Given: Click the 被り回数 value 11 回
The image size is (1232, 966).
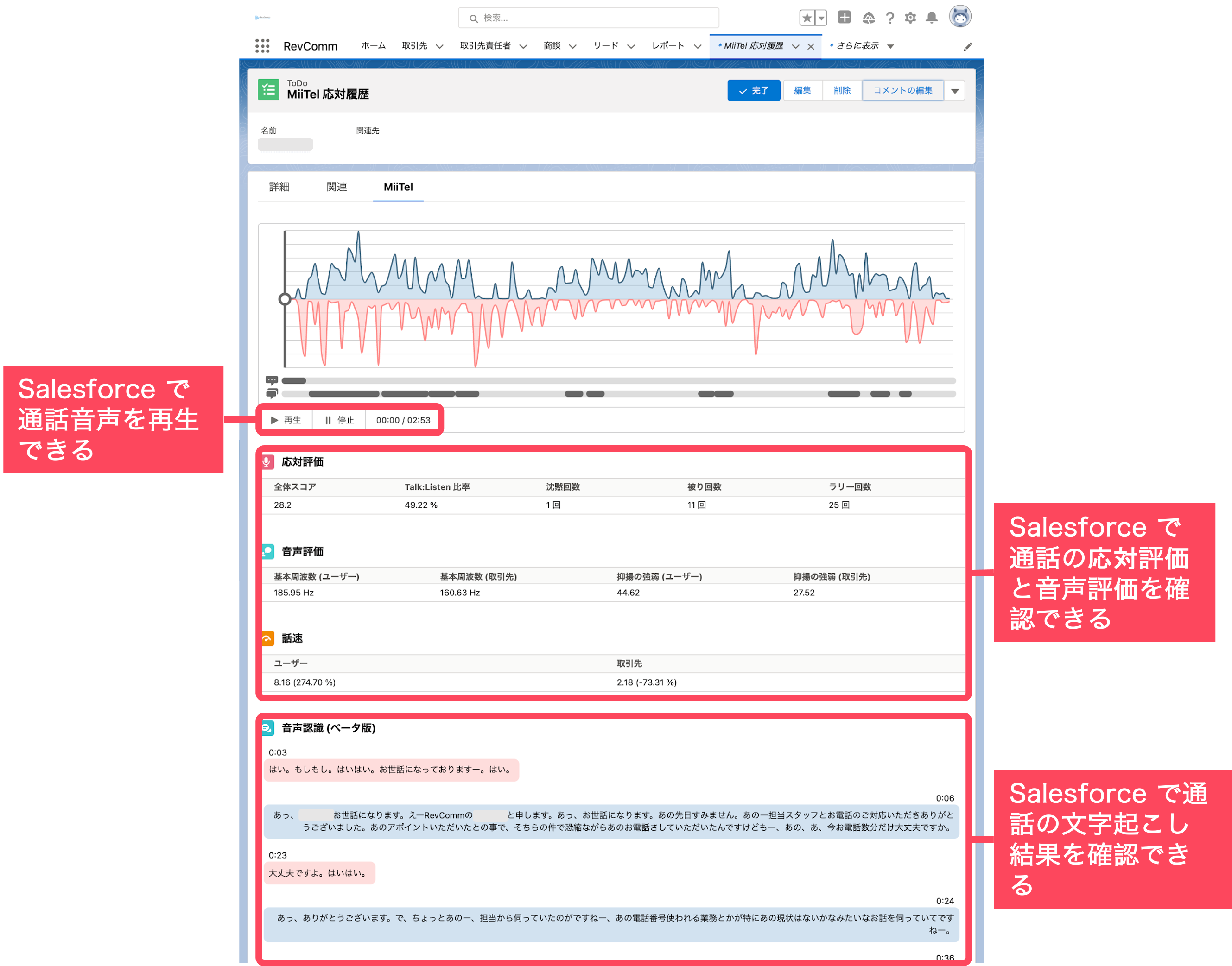Looking at the screenshot, I should 696,505.
